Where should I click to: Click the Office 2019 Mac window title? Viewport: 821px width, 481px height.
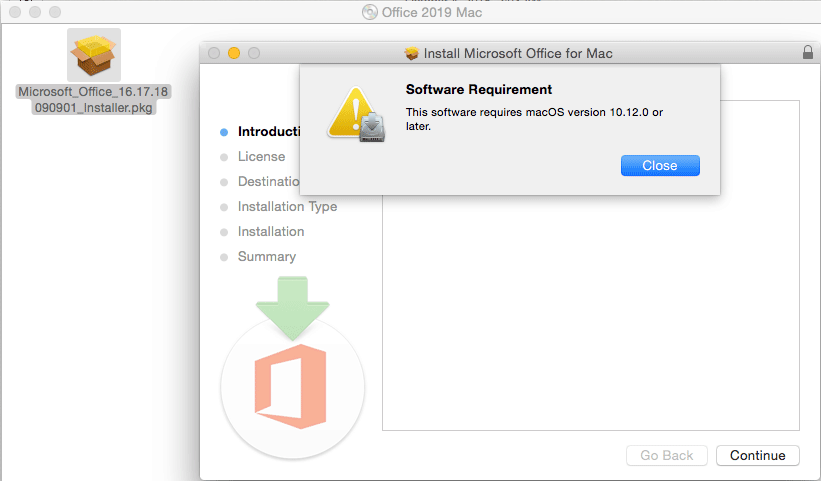(x=431, y=12)
